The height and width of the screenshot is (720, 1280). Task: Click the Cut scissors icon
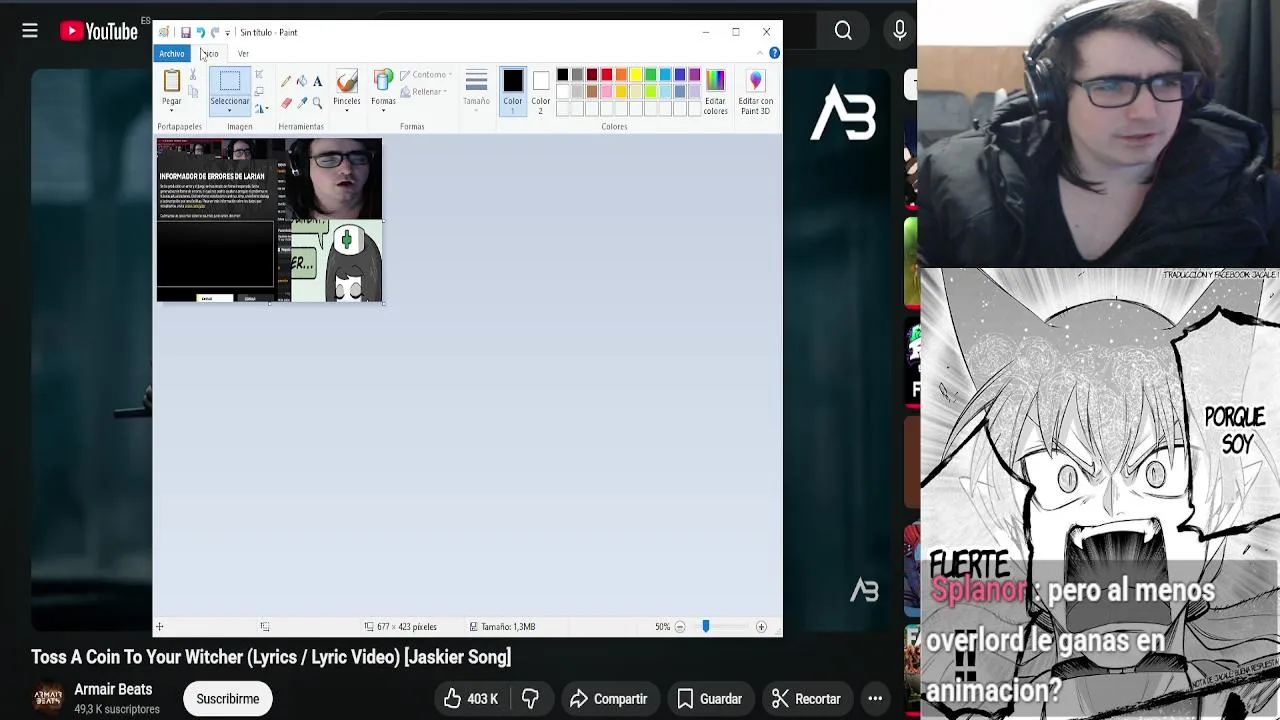point(193,76)
